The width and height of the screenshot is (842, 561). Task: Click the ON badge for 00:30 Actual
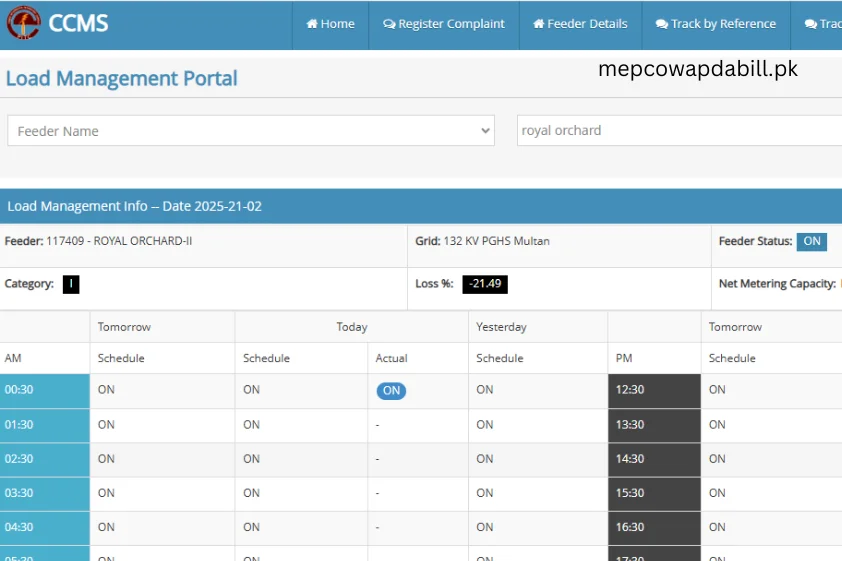point(391,391)
